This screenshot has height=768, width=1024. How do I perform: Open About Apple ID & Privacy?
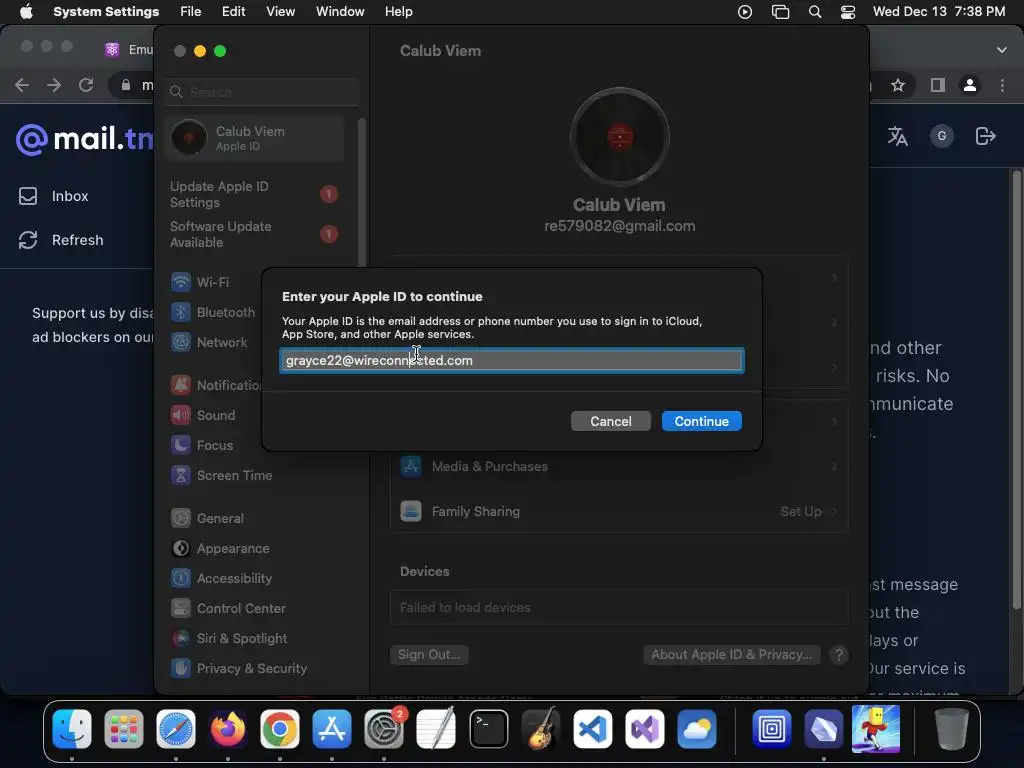pos(731,654)
